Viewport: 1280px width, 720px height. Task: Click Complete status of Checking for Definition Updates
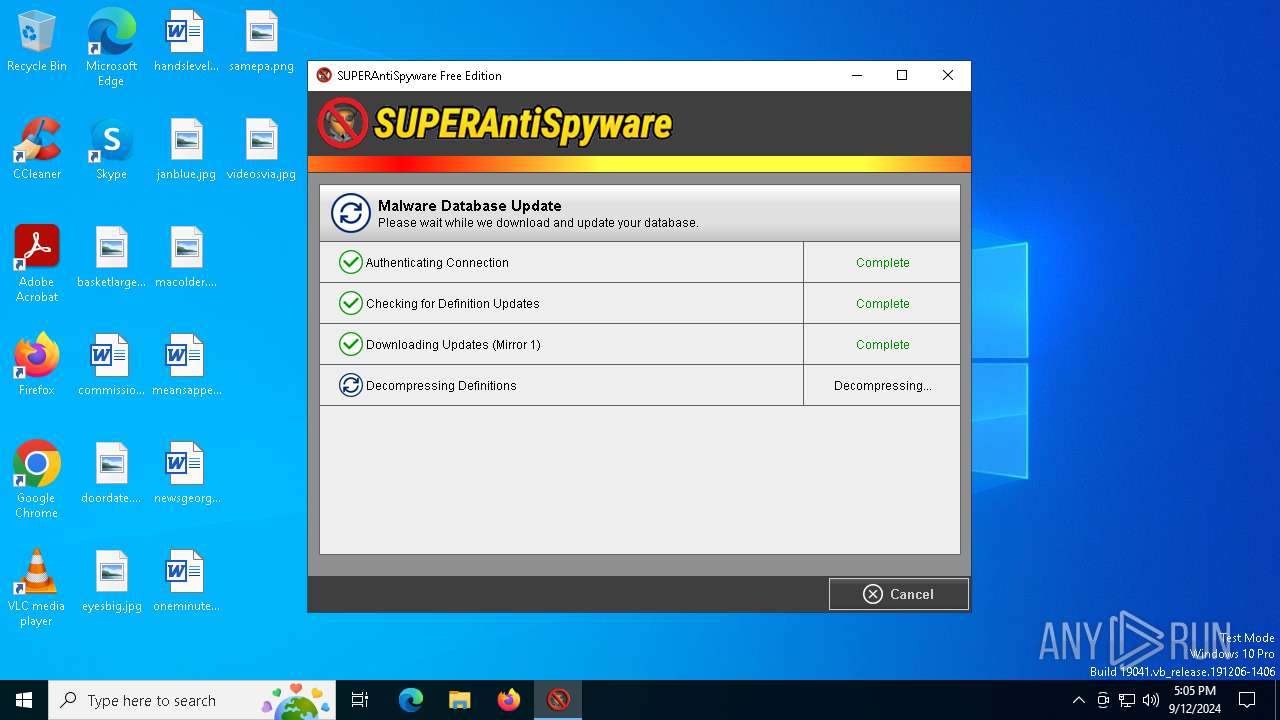click(x=882, y=304)
